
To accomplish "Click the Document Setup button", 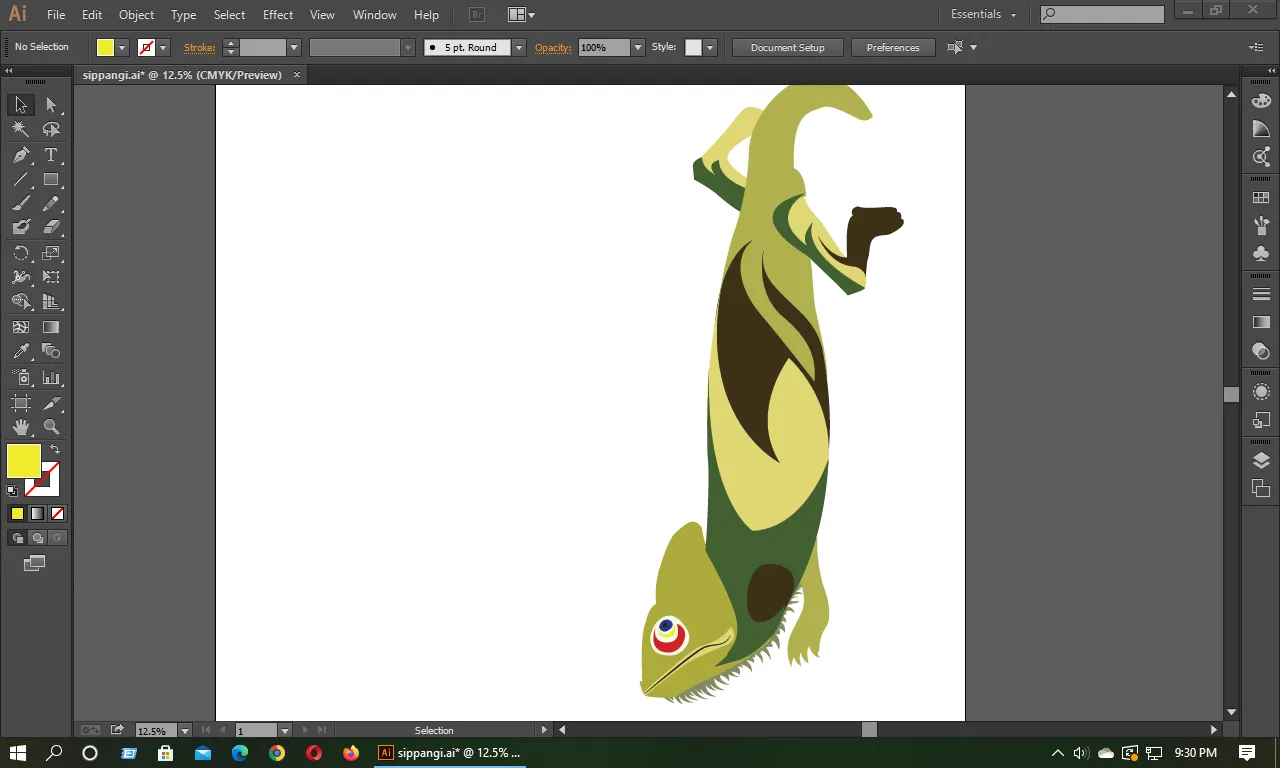I will click(788, 47).
